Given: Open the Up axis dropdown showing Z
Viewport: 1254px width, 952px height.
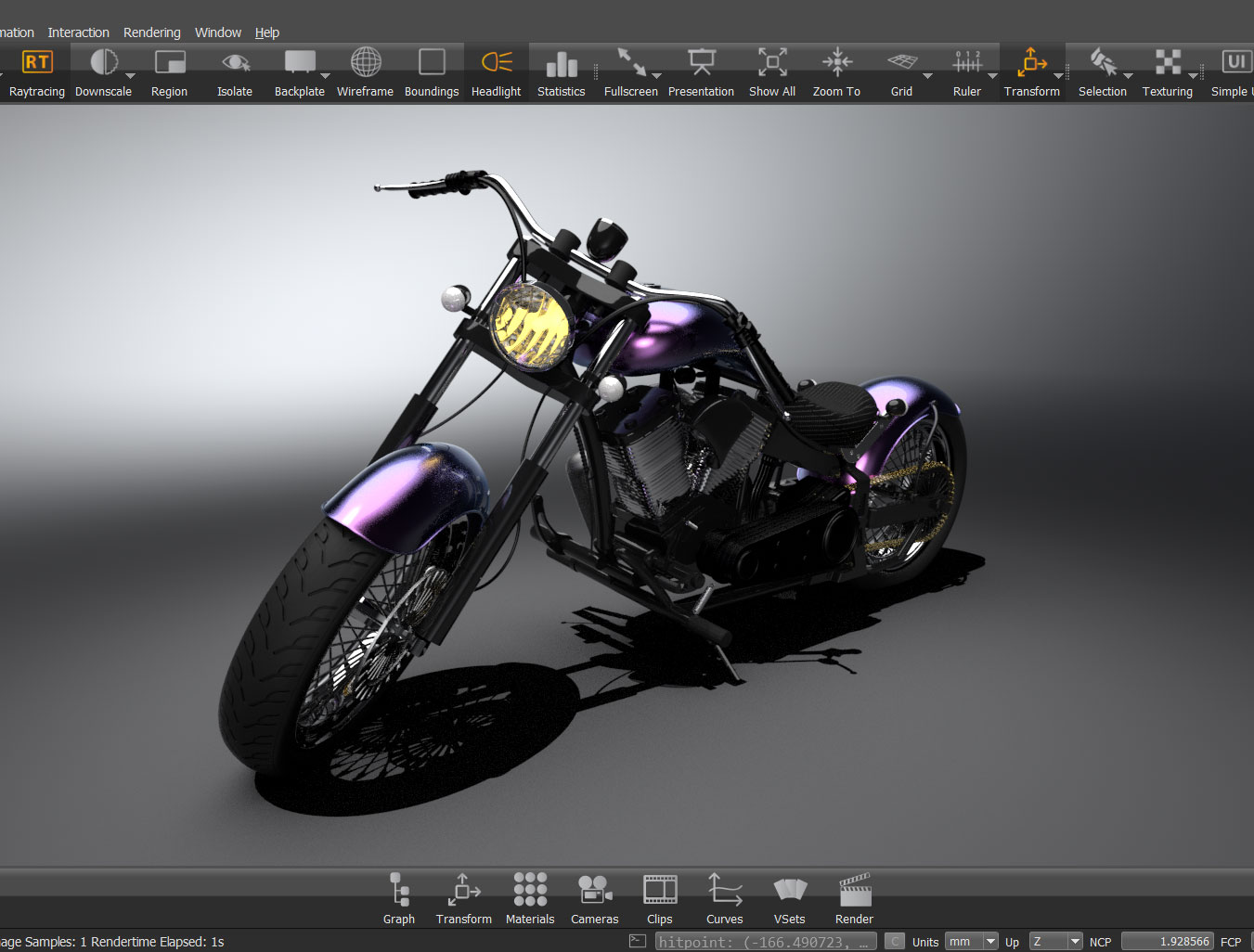Looking at the screenshot, I should (x=1055, y=942).
